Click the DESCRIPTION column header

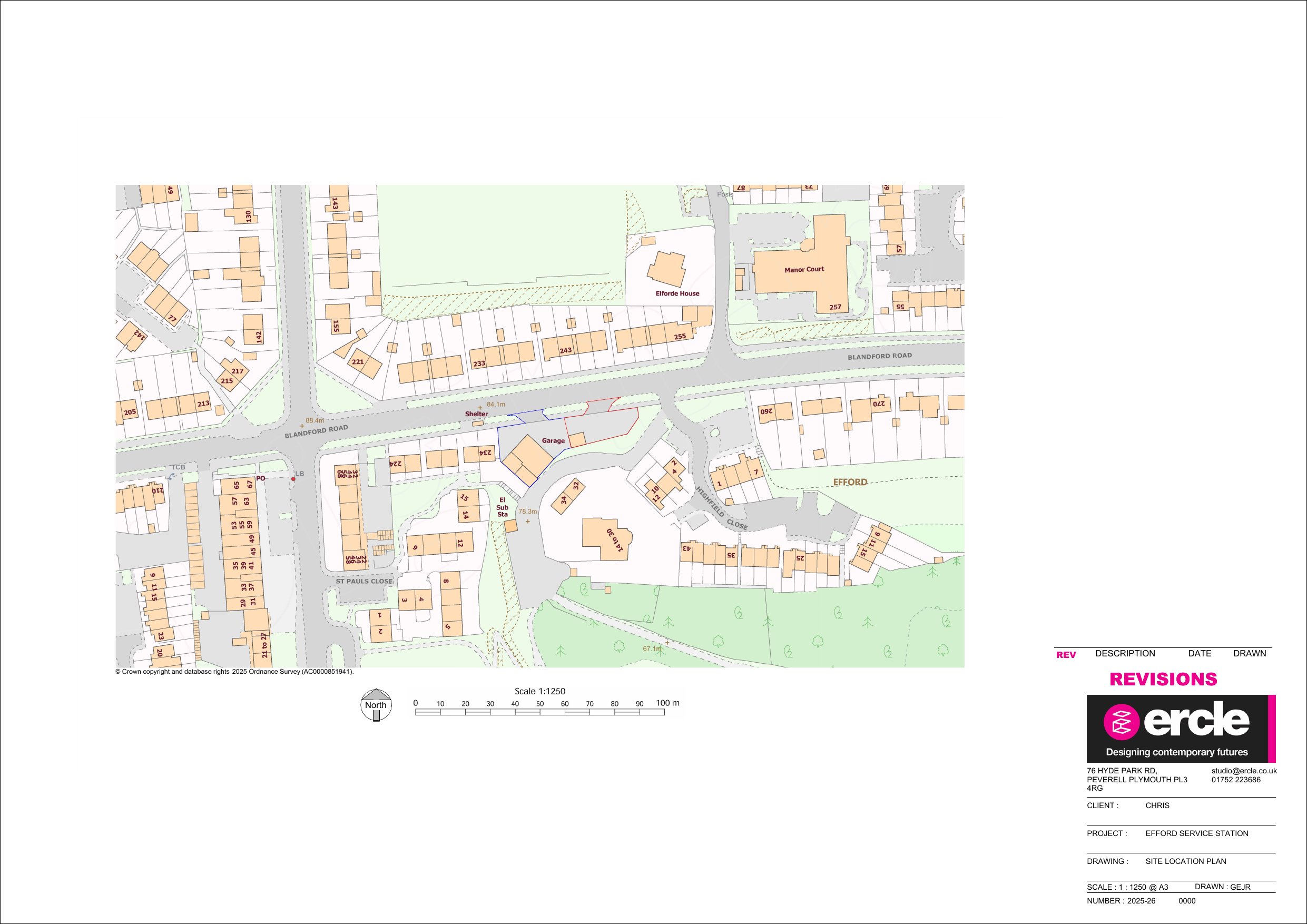tap(1125, 654)
